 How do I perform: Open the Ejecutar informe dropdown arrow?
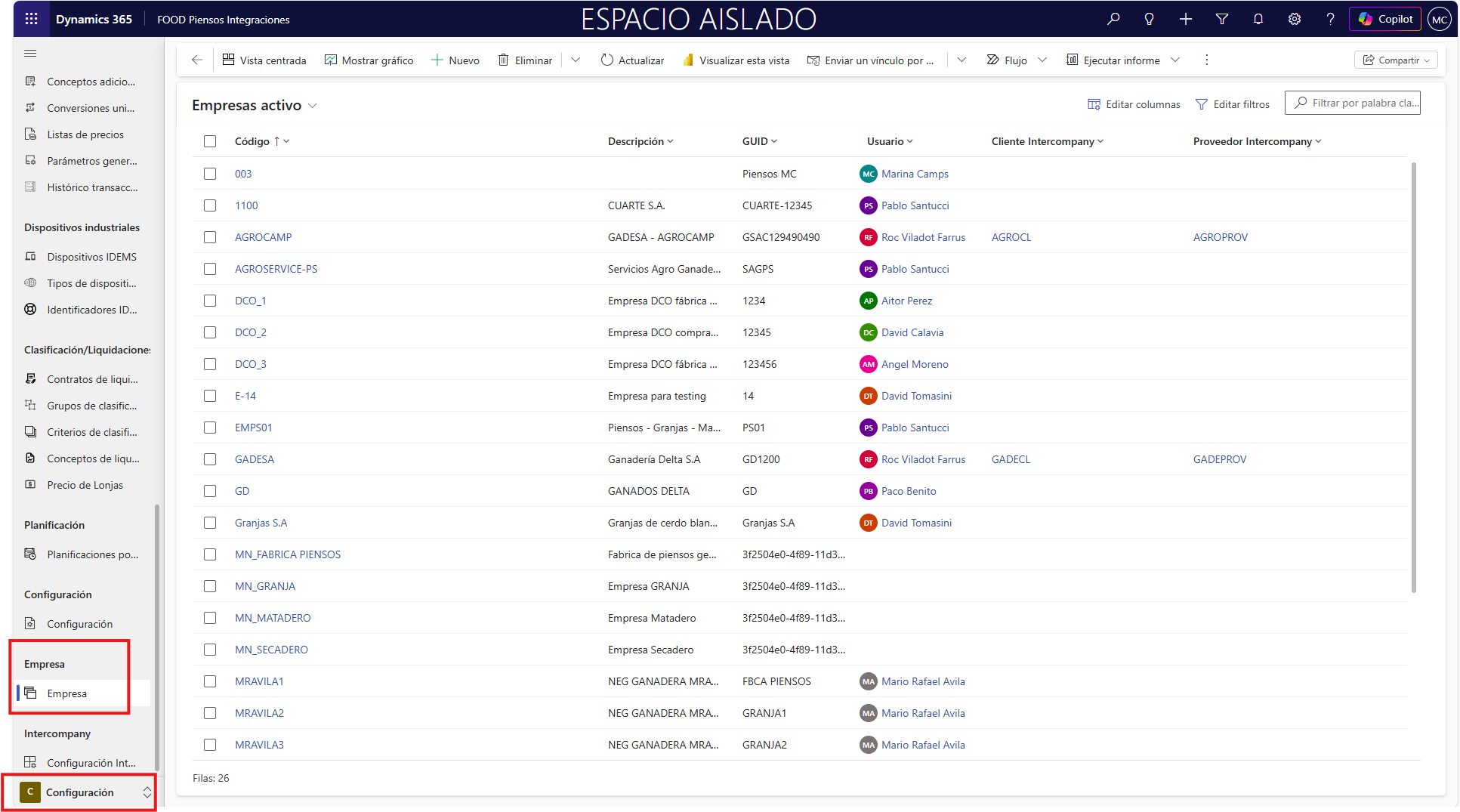1175,60
